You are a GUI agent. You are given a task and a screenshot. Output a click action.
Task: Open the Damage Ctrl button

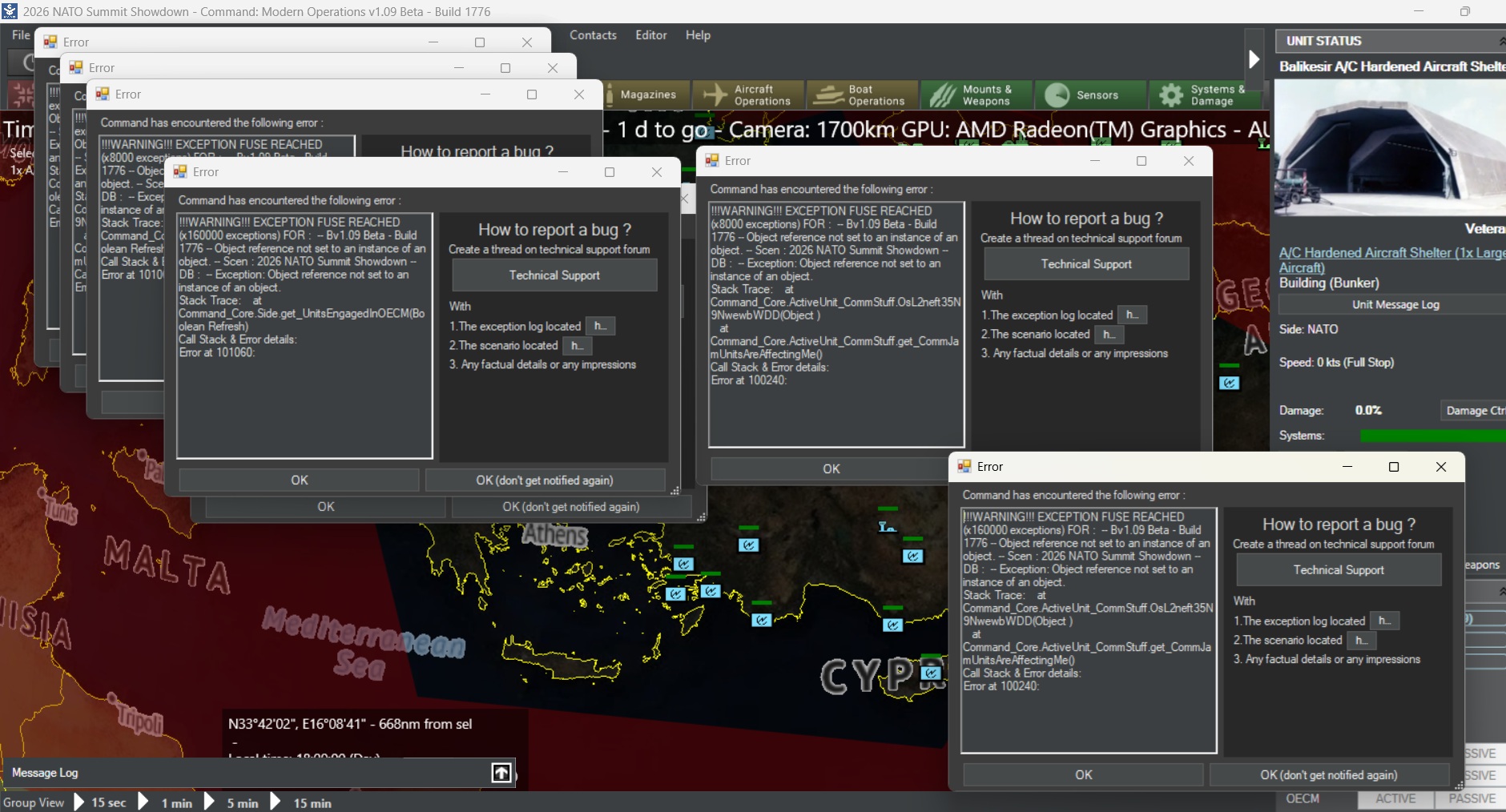point(1473,411)
